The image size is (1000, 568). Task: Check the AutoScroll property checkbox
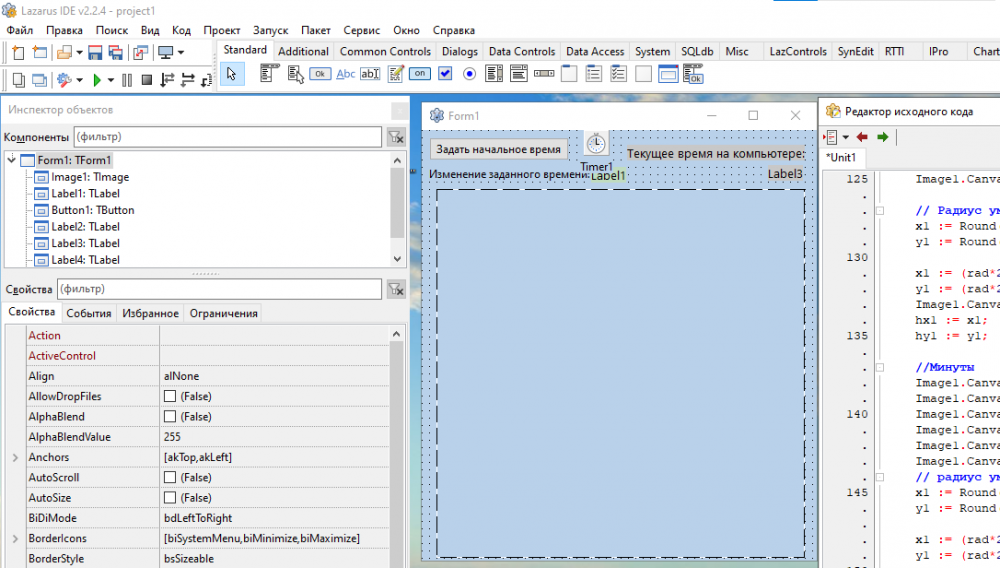click(x=170, y=478)
